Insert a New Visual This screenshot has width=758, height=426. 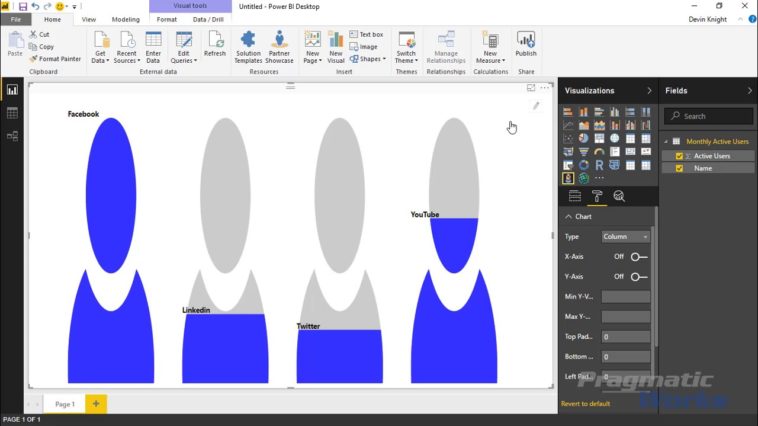coord(336,46)
